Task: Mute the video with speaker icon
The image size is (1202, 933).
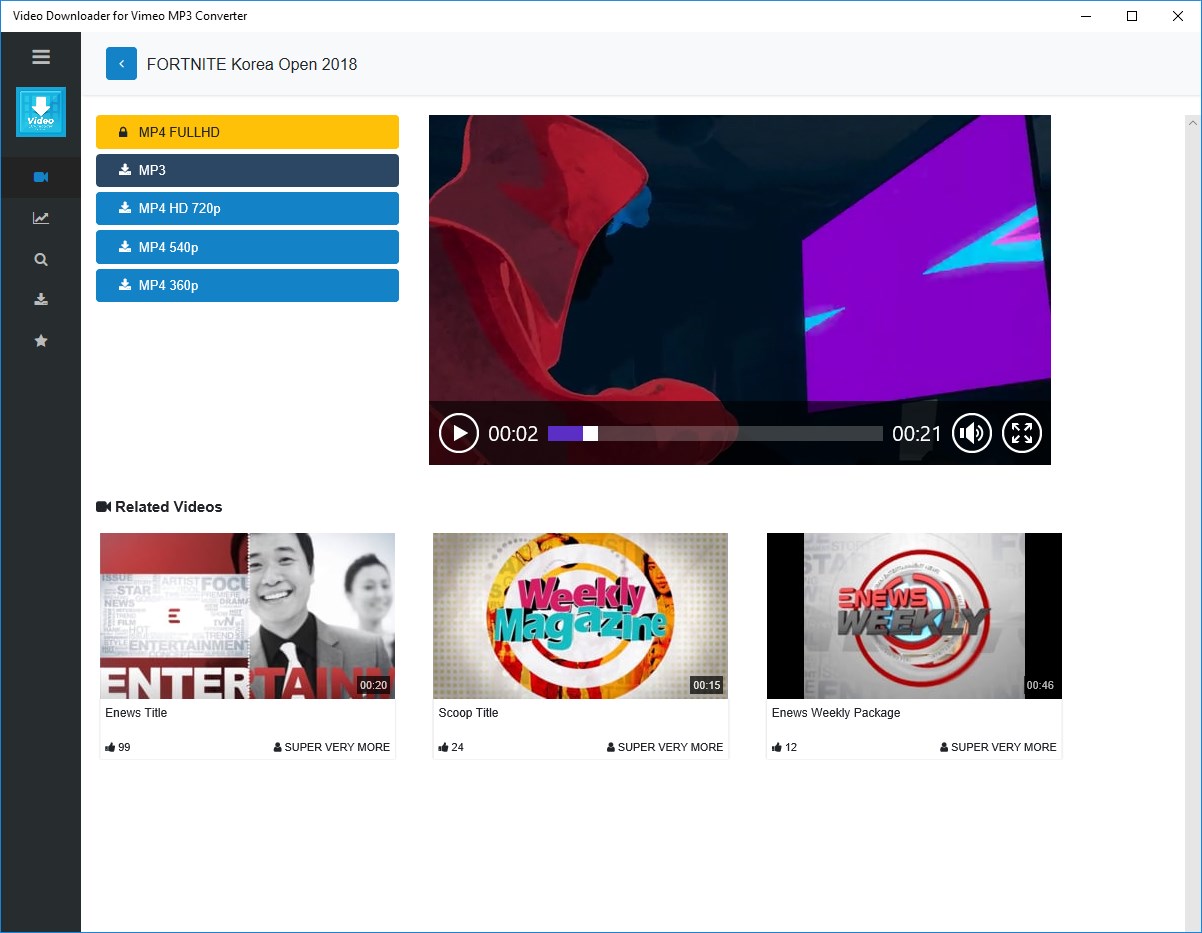Action: [972, 433]
